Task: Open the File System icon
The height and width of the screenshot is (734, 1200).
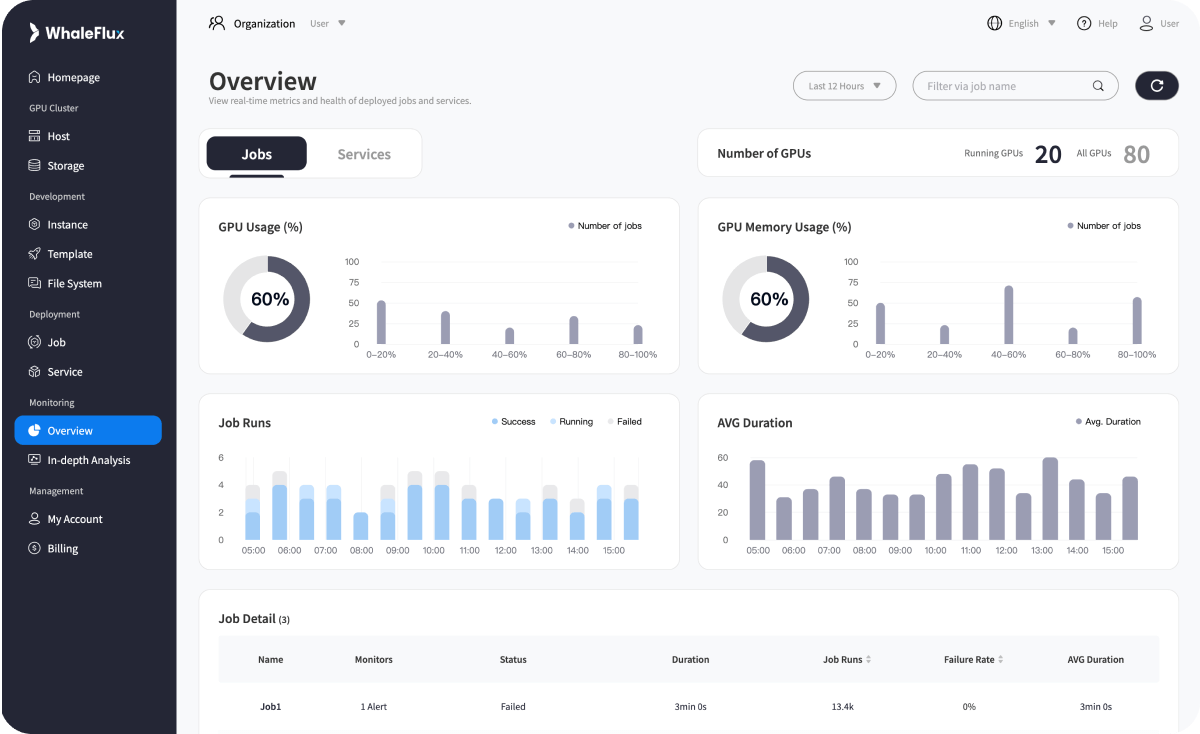Action: pos(33,283)
